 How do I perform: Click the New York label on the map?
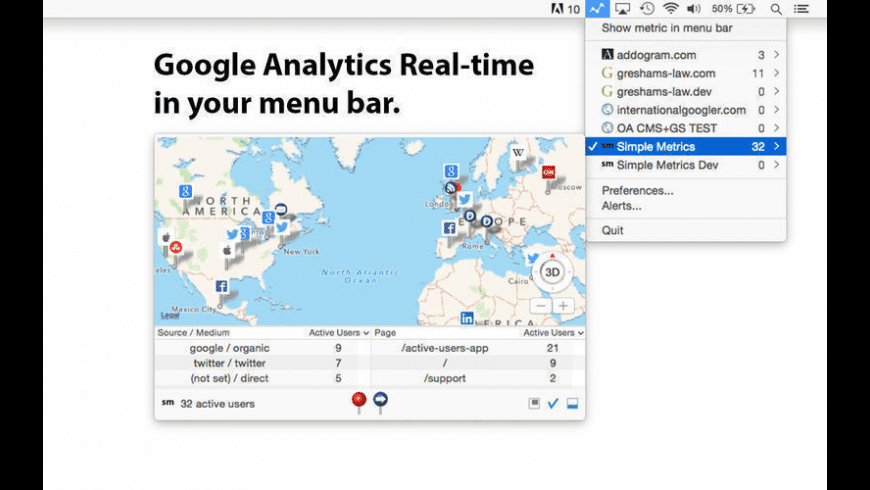[301, 251]
